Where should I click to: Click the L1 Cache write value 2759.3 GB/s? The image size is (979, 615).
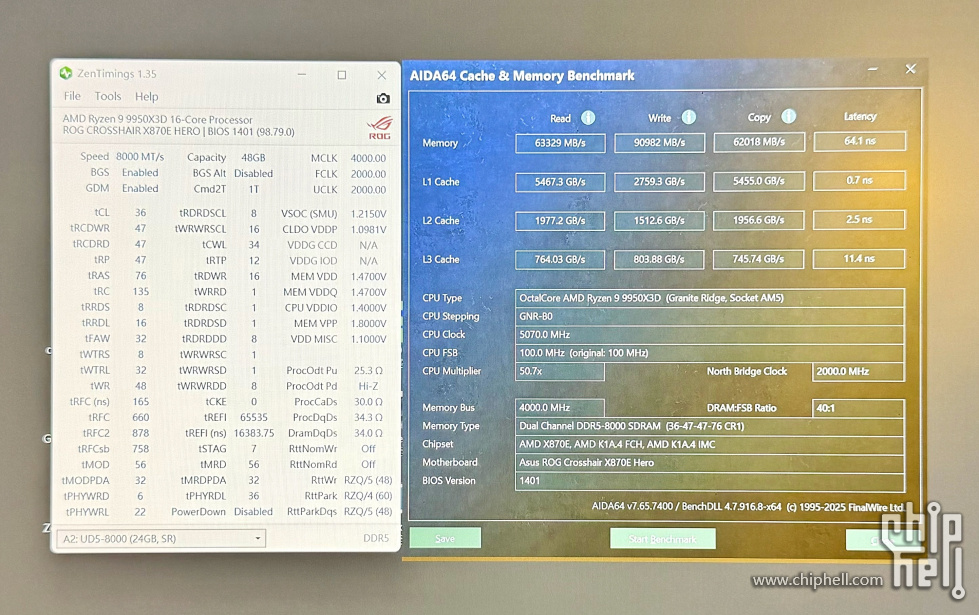[x=659, y=182]
